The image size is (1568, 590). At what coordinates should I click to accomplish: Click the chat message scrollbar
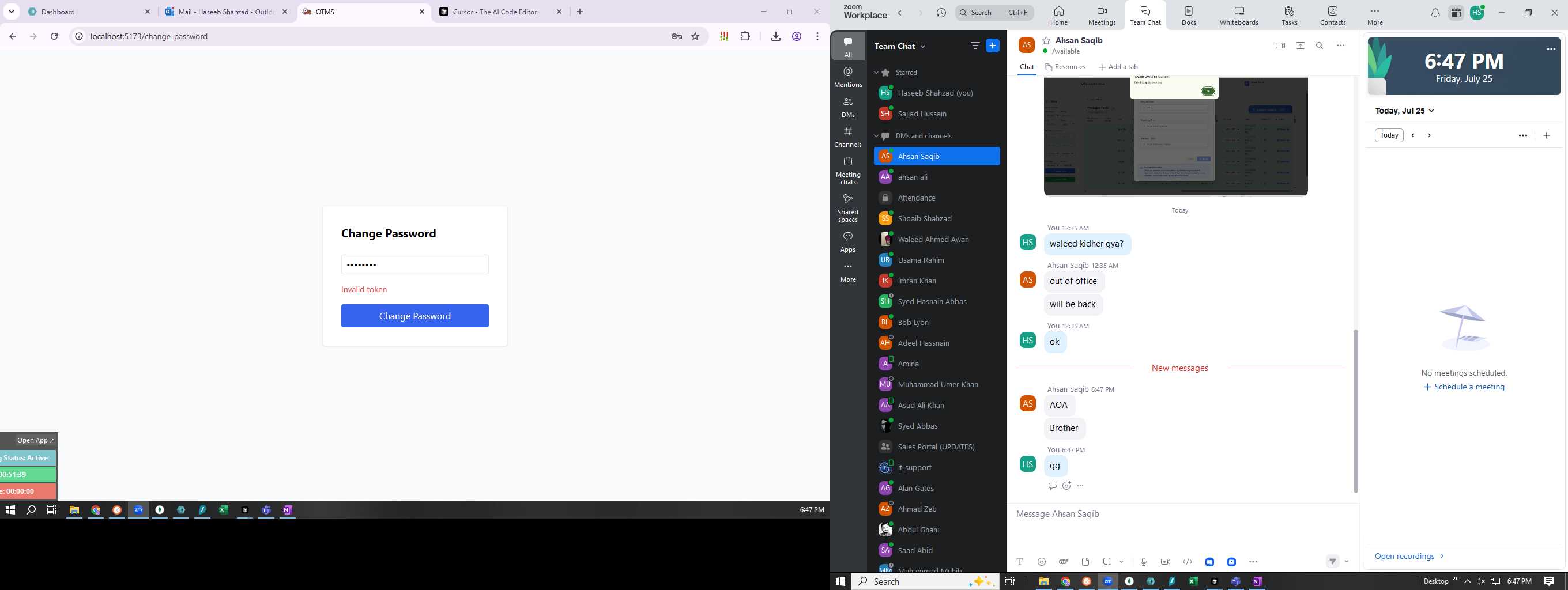(1355, 411)
